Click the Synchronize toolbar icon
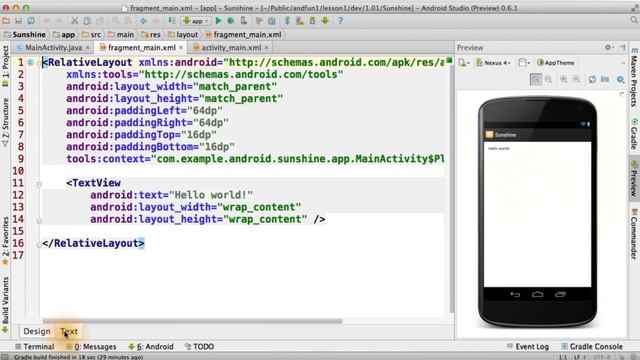 pyautogui.click(x=31, y=20)
